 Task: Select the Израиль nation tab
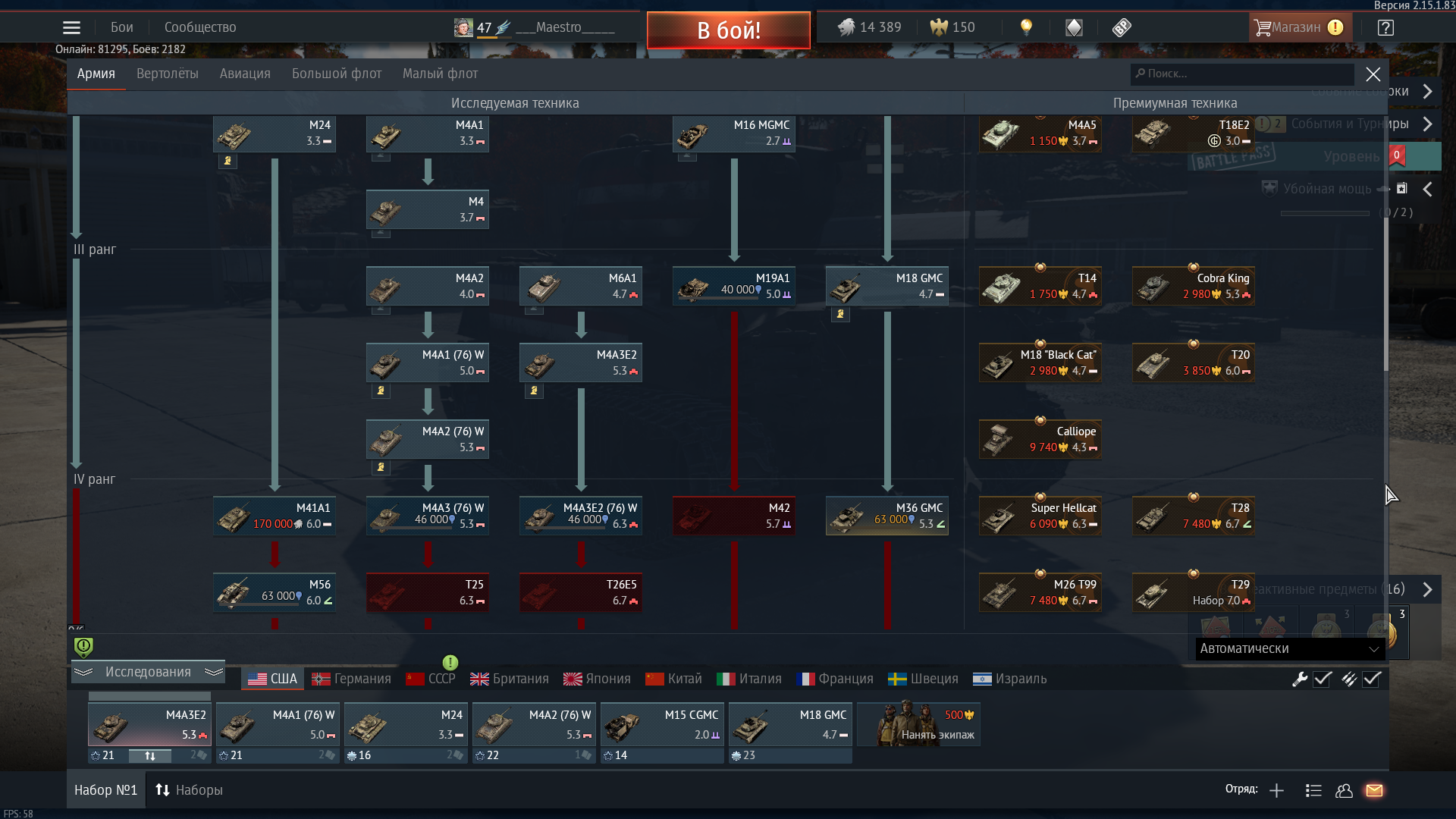click(x=1009, y=679)
